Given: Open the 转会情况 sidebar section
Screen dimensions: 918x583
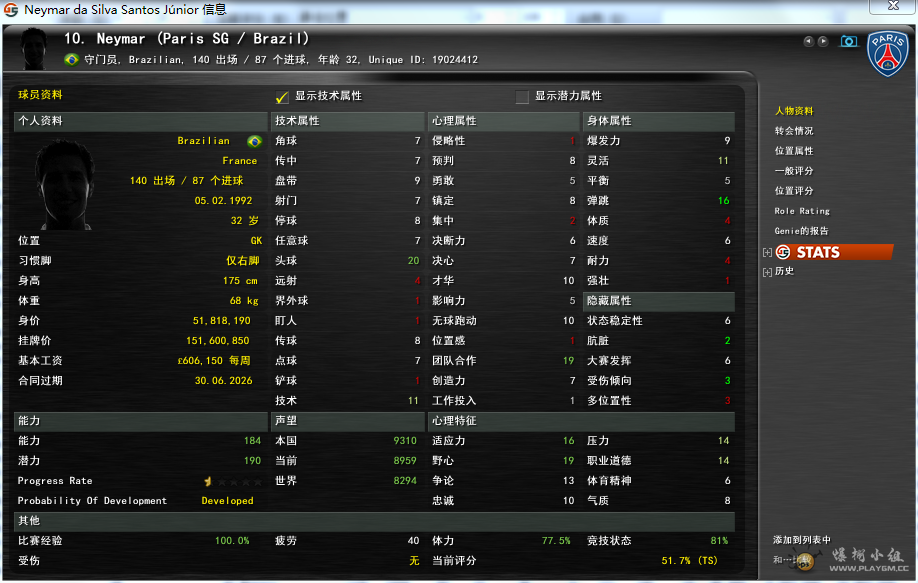Looking at the screenshot, I should tap(794, 131).
